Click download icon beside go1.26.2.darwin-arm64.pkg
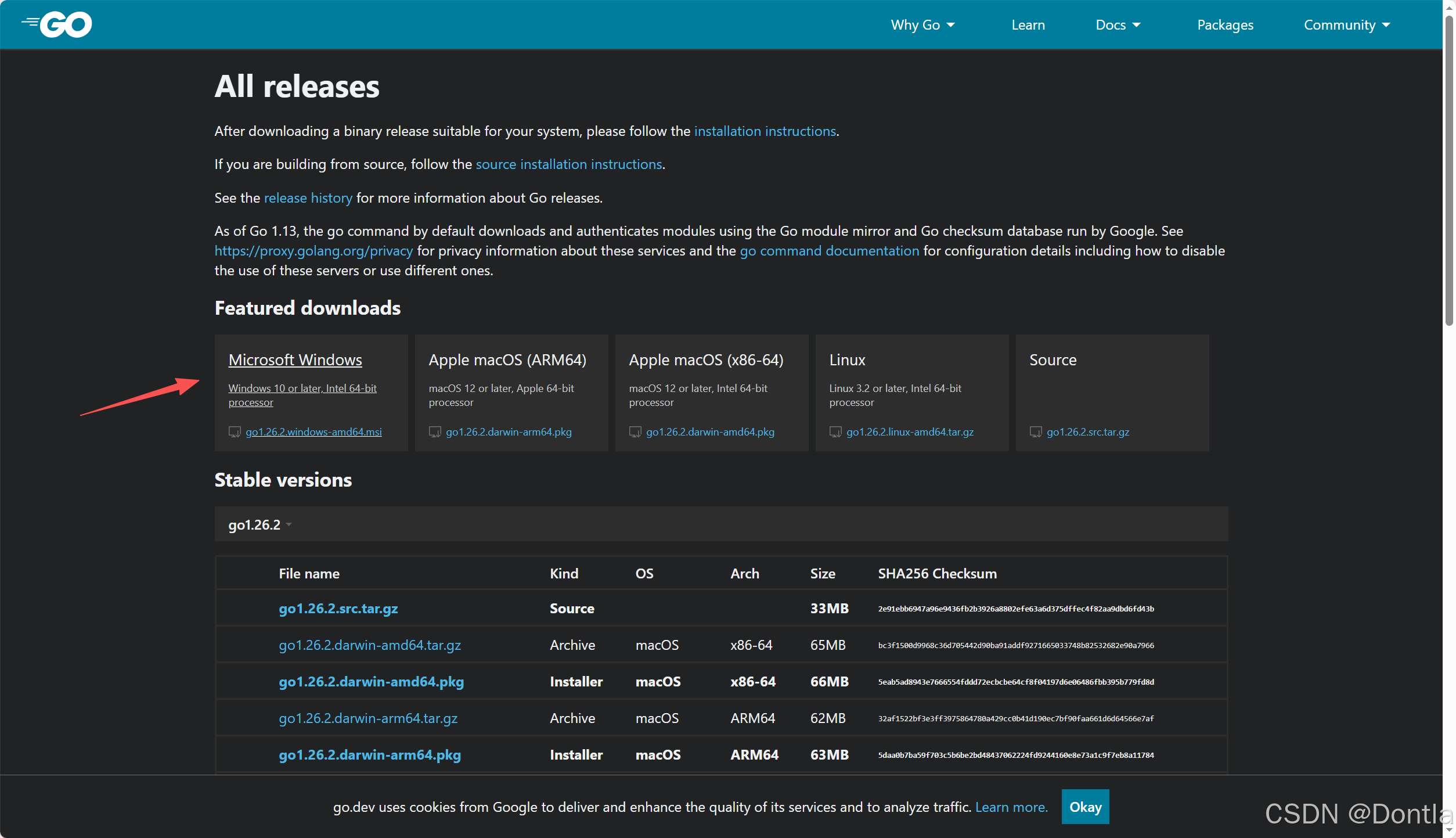This screenshot has height=838, width=1456. (x=435, y=432)
